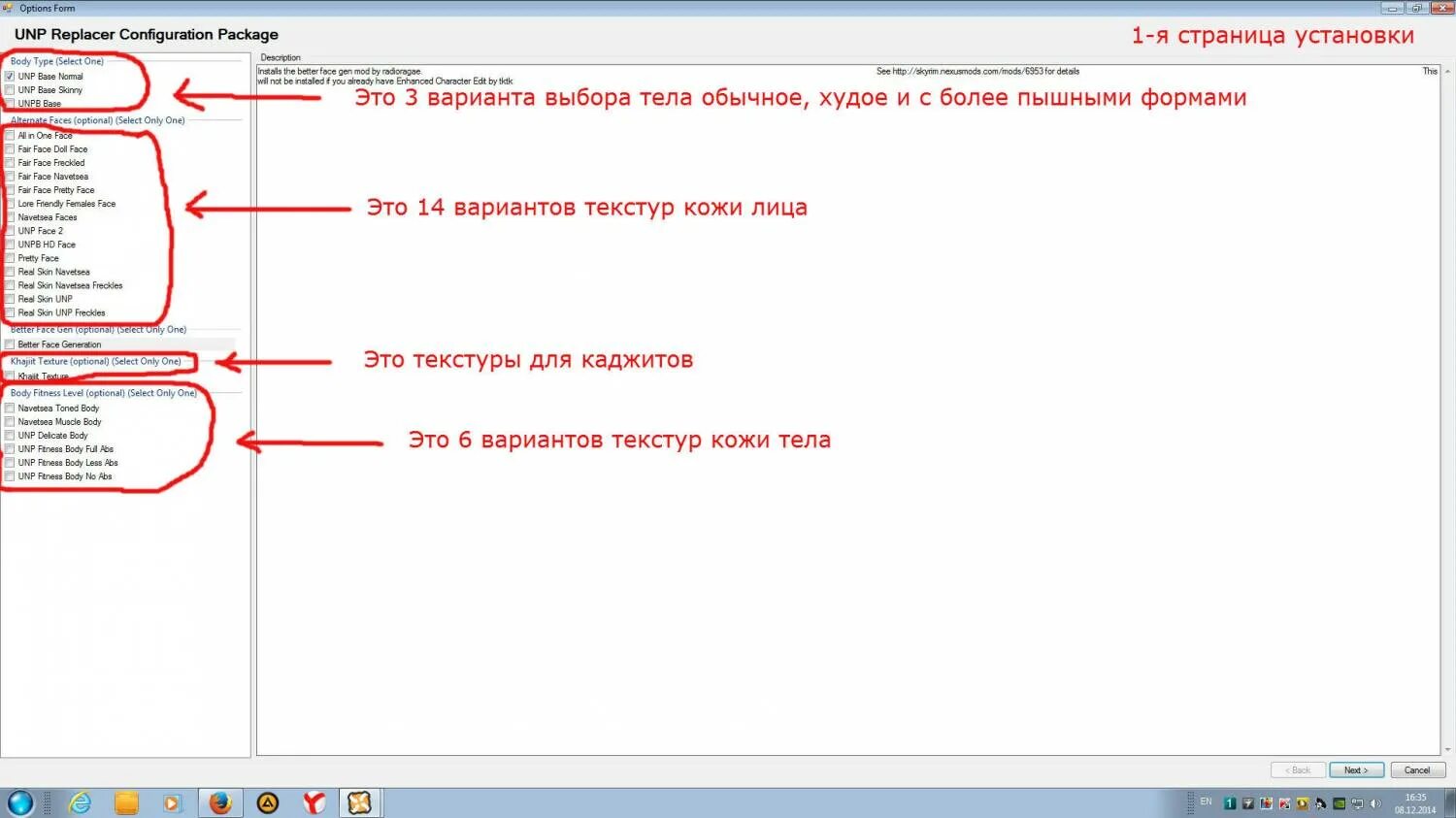Viewport: 1456px width, 818px height.
Task: Close the Options Form window
Action: click(1441, 8)
